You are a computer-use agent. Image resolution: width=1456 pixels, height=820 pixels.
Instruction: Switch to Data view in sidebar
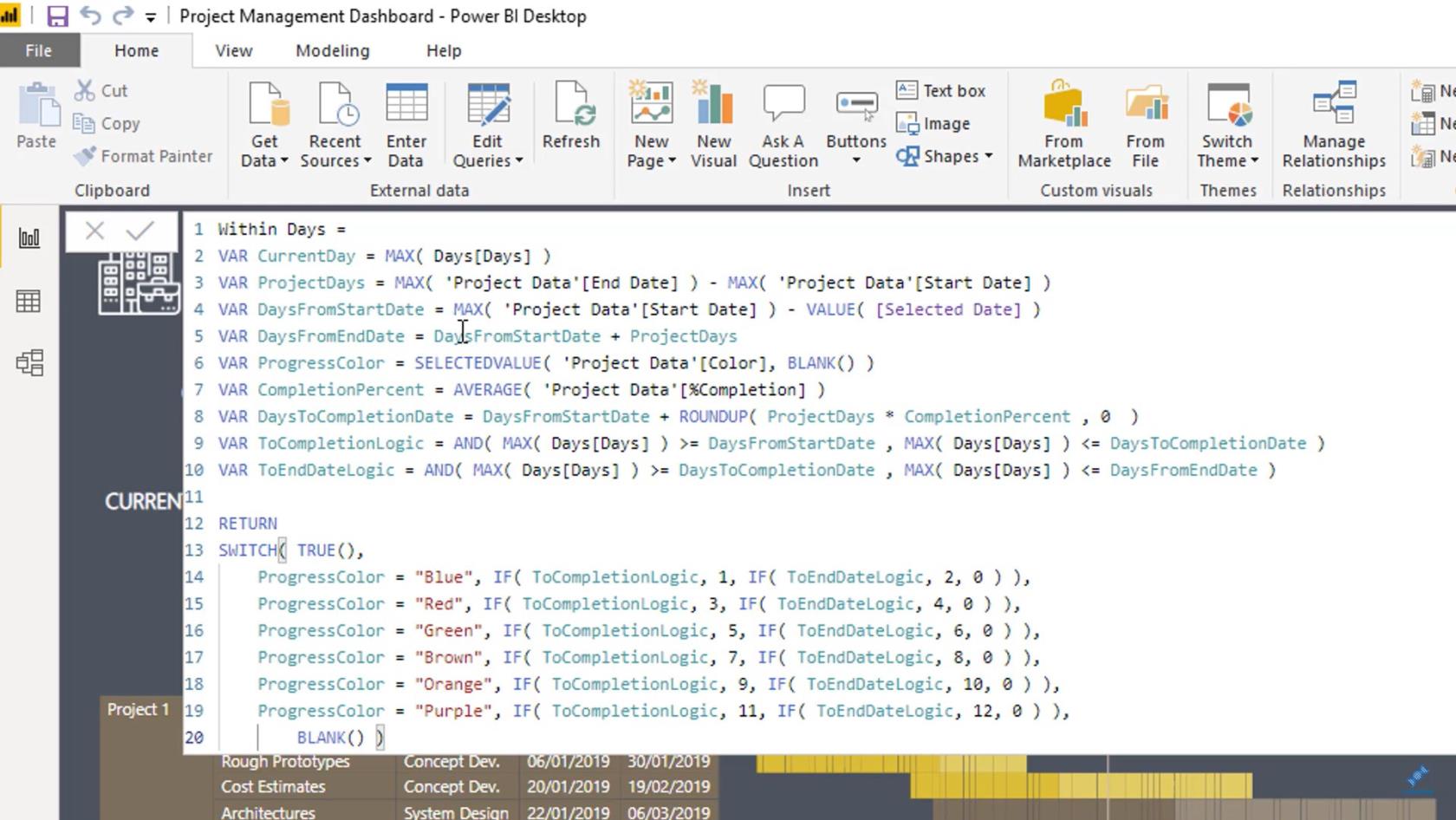29,301
